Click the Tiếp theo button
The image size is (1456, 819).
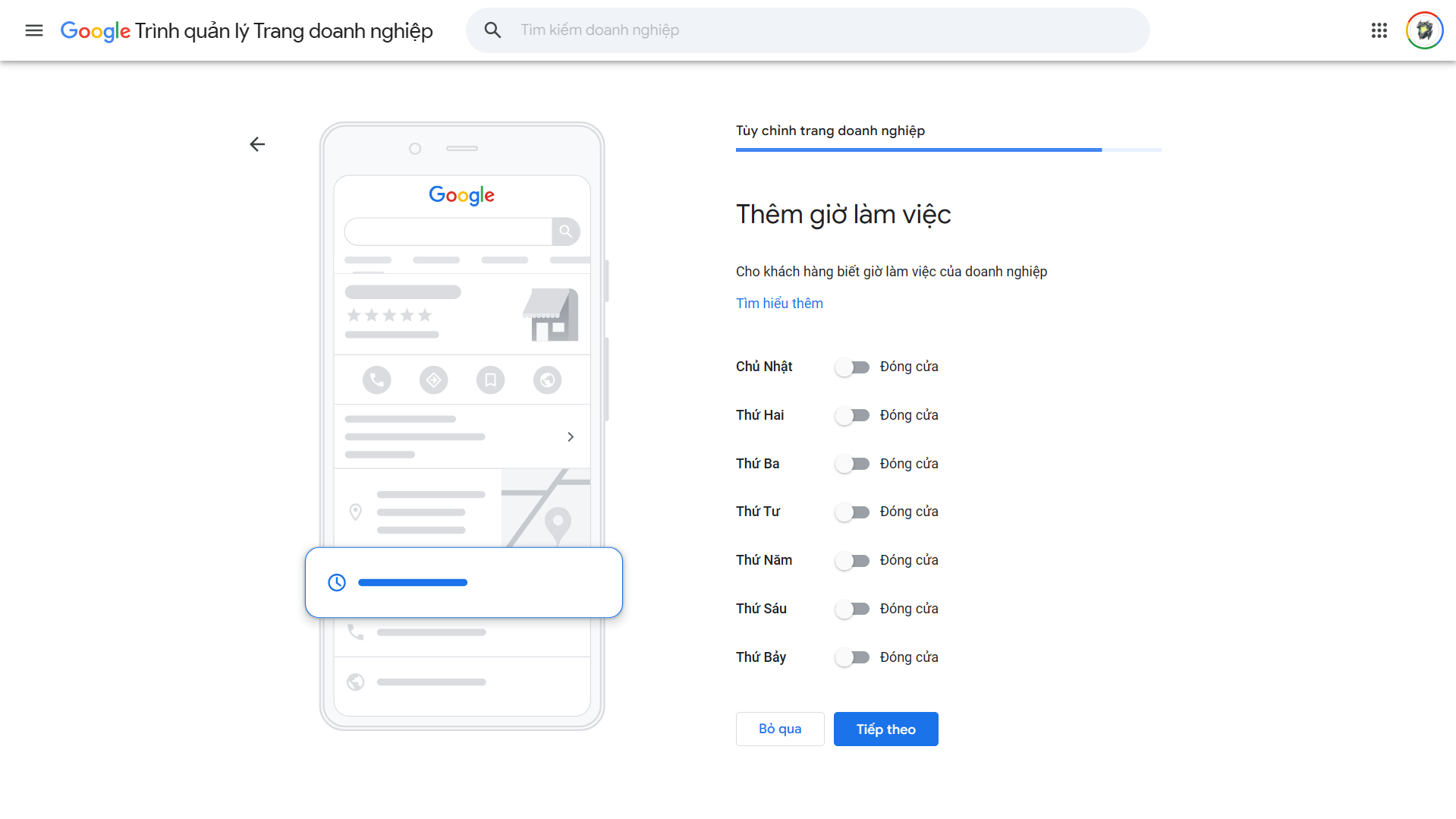pyautogui.click(x=885, y=729)
